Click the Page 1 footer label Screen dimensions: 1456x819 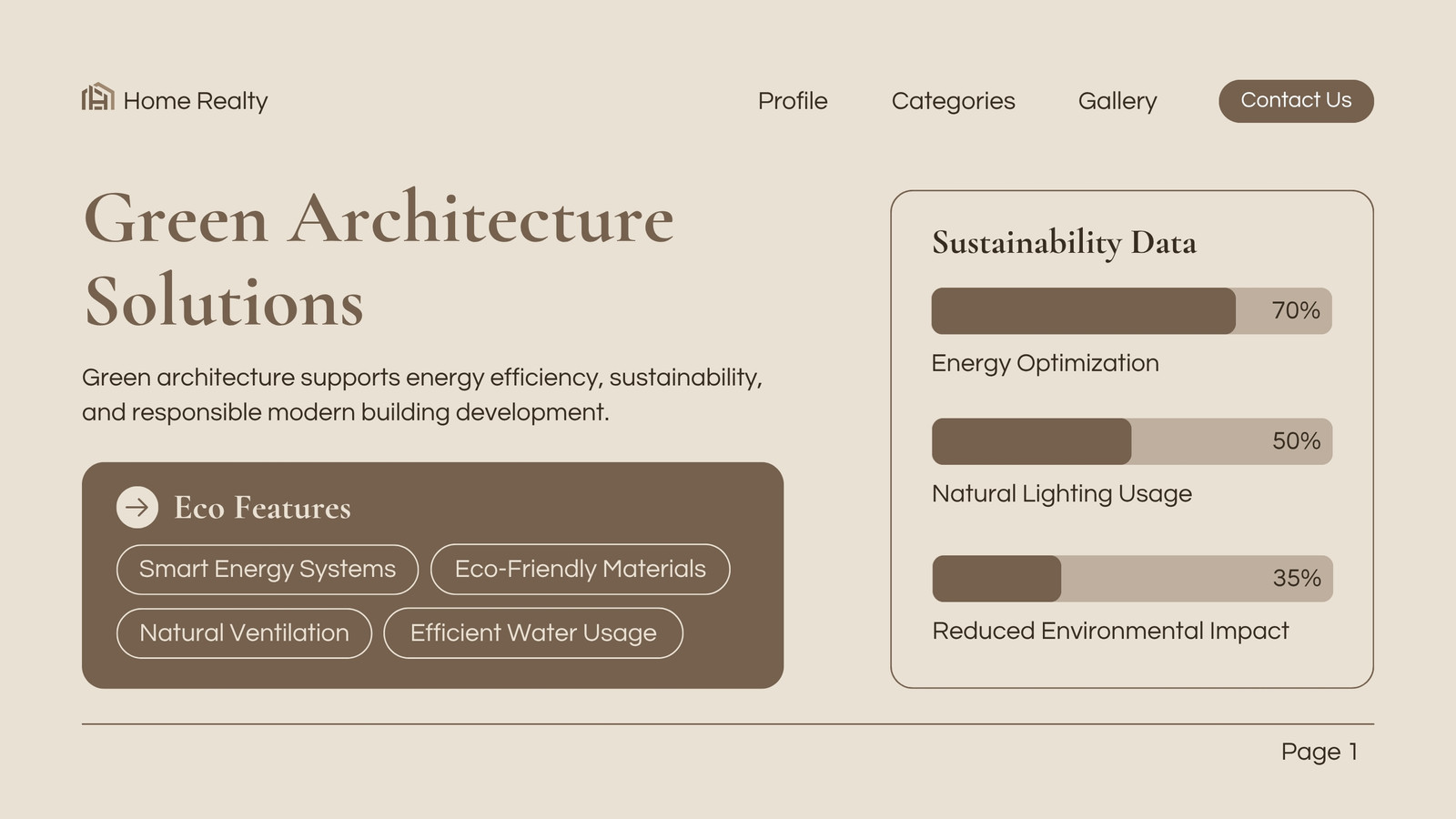coord(1319,752)
